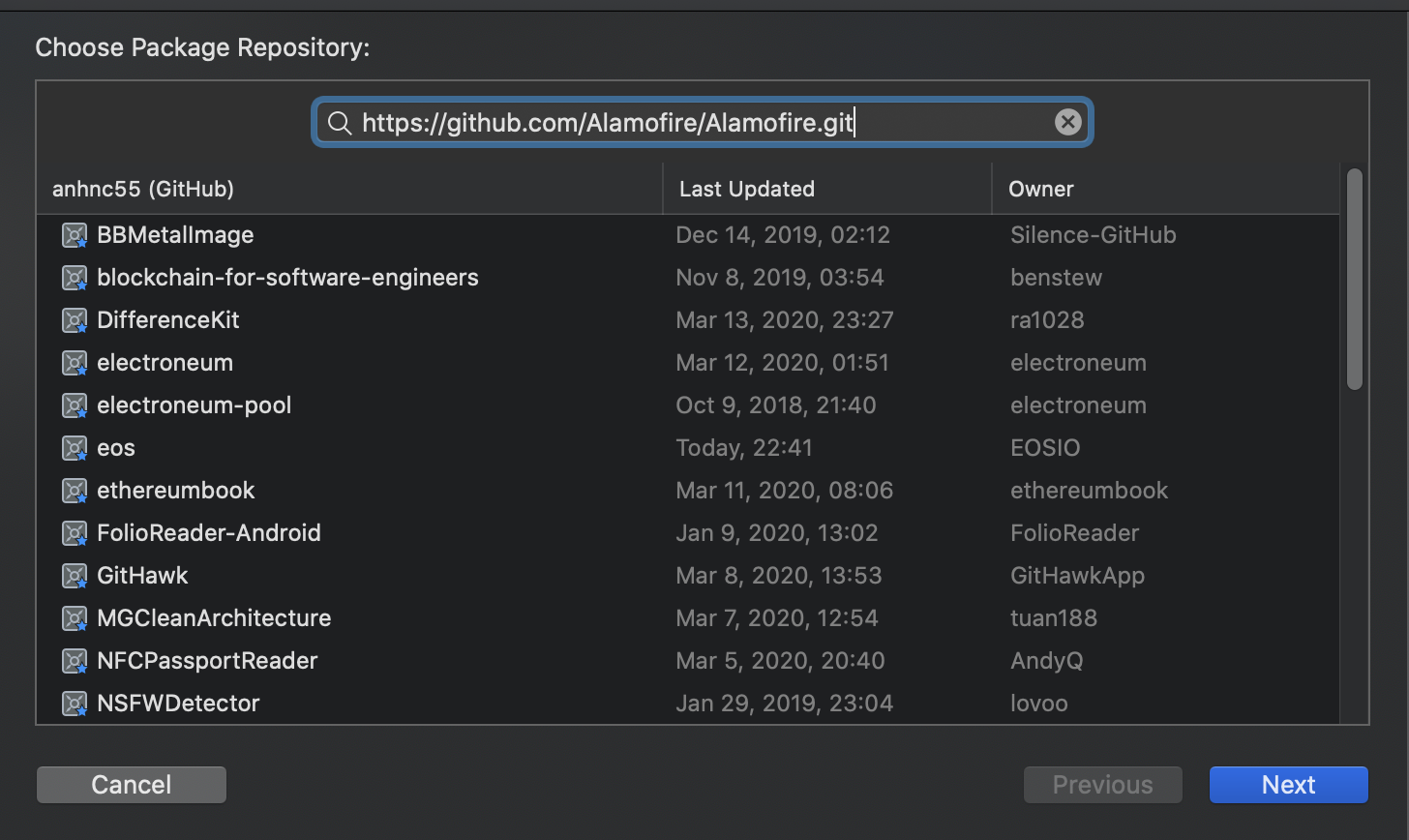Viewport: 1409px width, 840px height.
Task: Click the vertical scrollbar of repository list
Action: (1355, 279)
